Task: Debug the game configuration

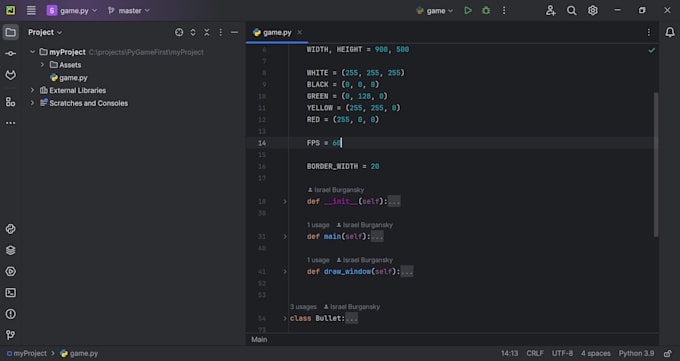Action: [x=486, y=10]
